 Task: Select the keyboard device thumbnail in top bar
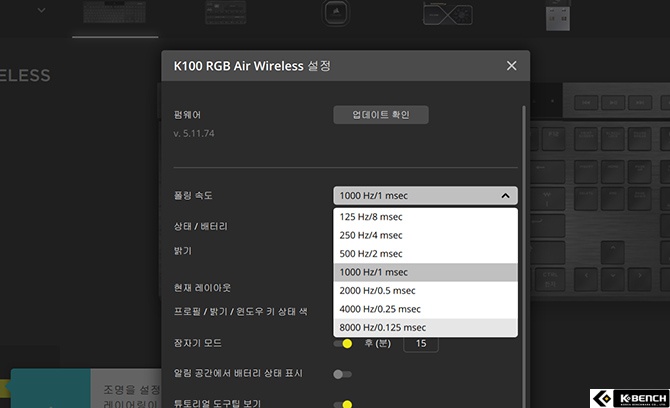point(115,13)
